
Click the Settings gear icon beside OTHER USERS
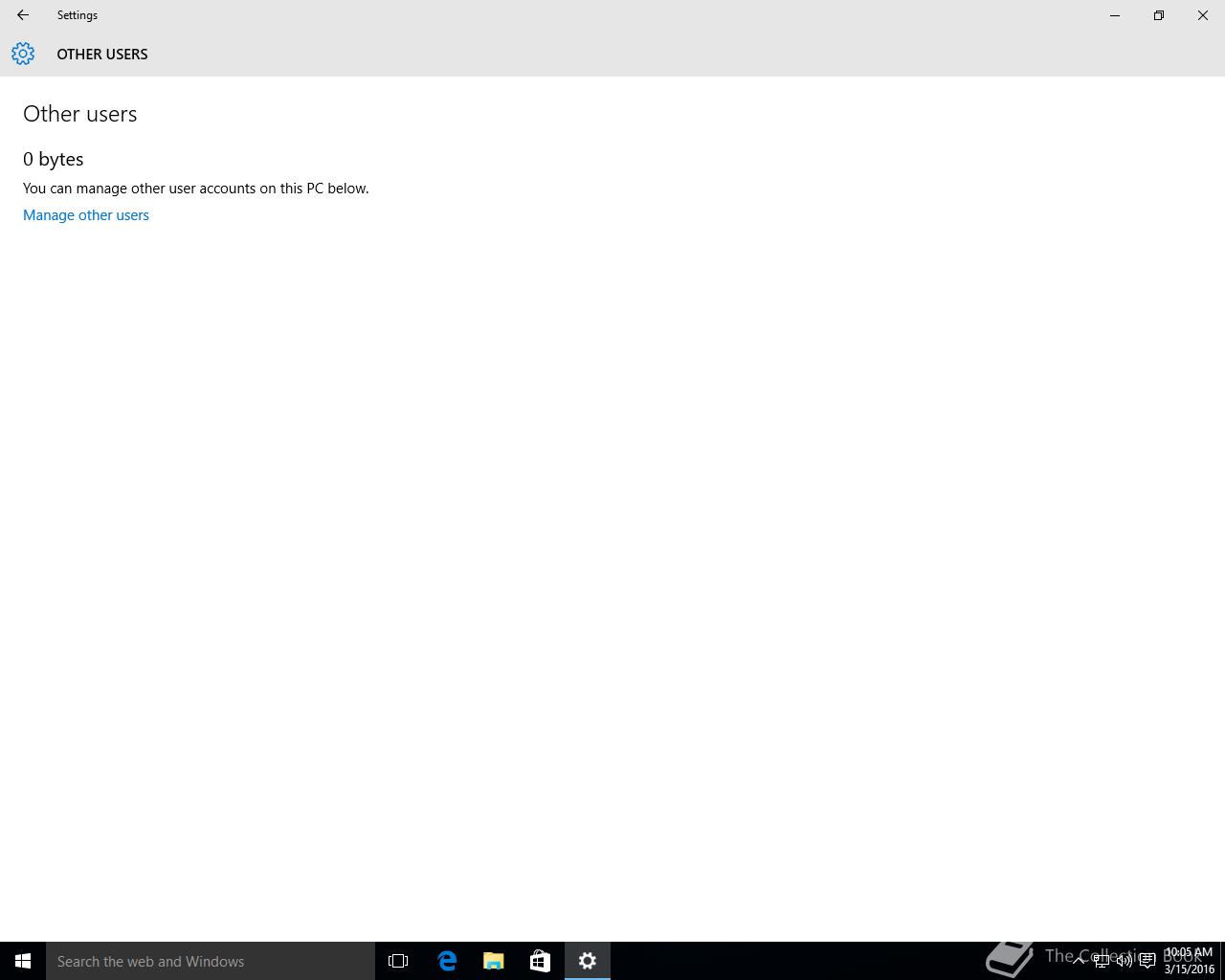point(23,54)
